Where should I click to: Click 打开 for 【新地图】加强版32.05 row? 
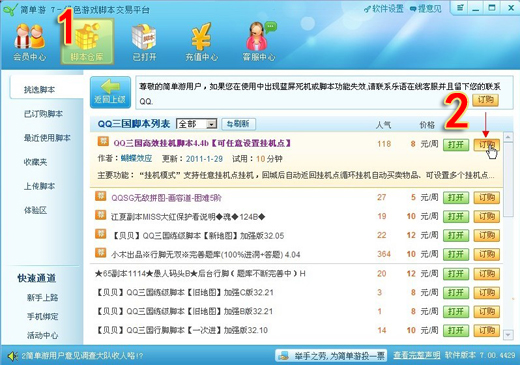[456, 235]
